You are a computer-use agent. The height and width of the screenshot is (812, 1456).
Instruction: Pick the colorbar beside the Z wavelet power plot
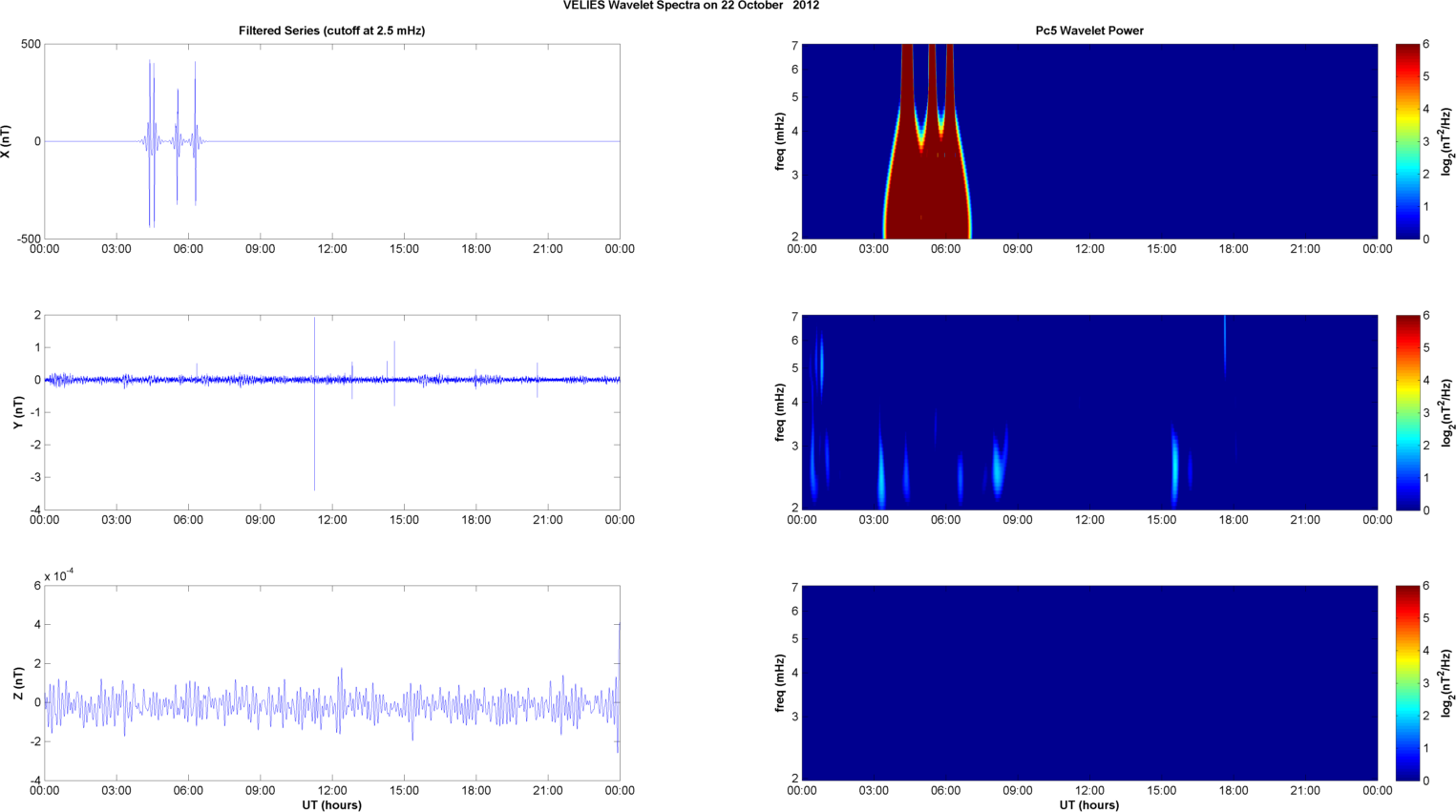click(x=1407, y=683)
